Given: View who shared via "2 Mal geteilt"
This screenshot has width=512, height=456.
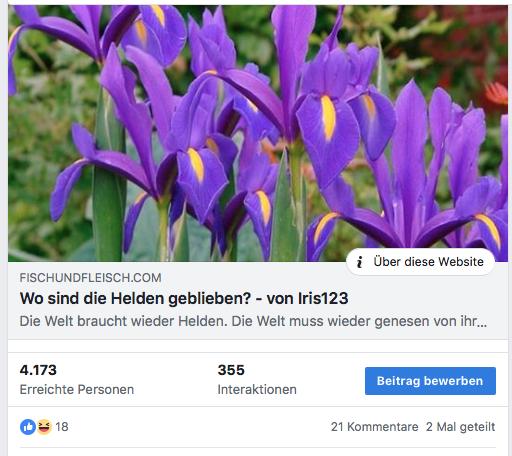Looking at the screenshot, I should click(x=461, y=427).
